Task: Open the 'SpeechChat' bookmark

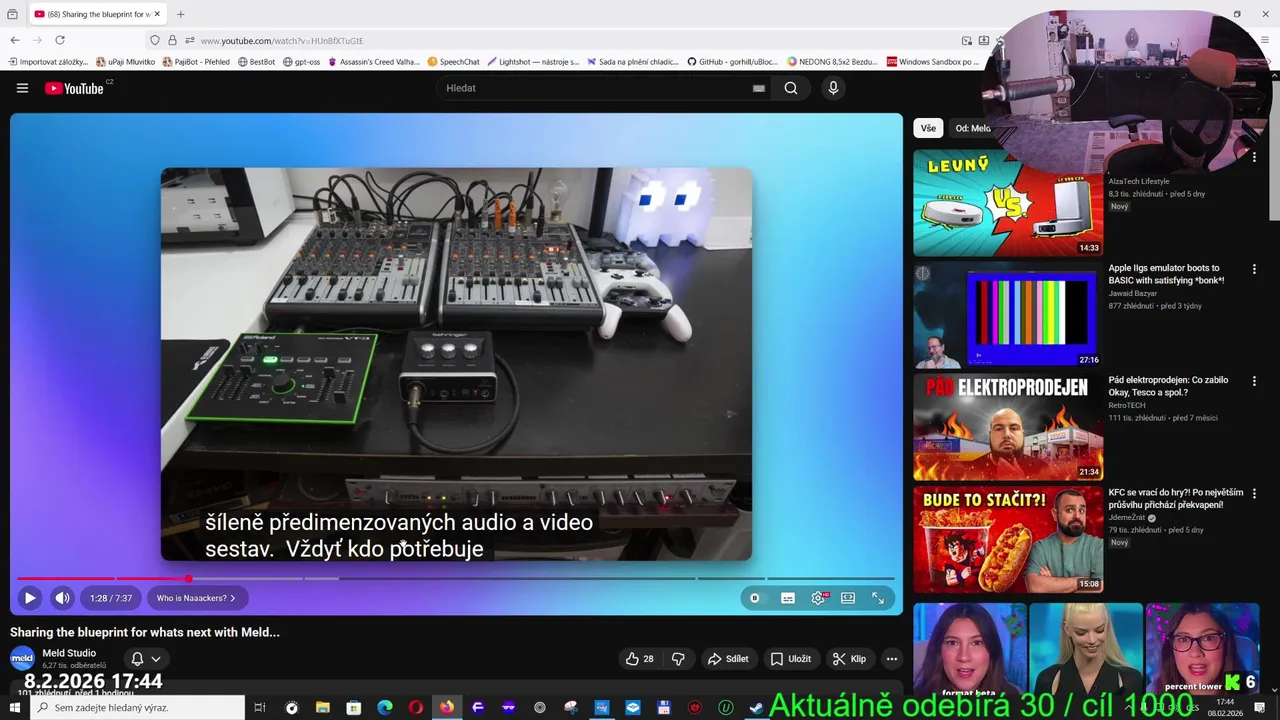Action: pos(454,62)
